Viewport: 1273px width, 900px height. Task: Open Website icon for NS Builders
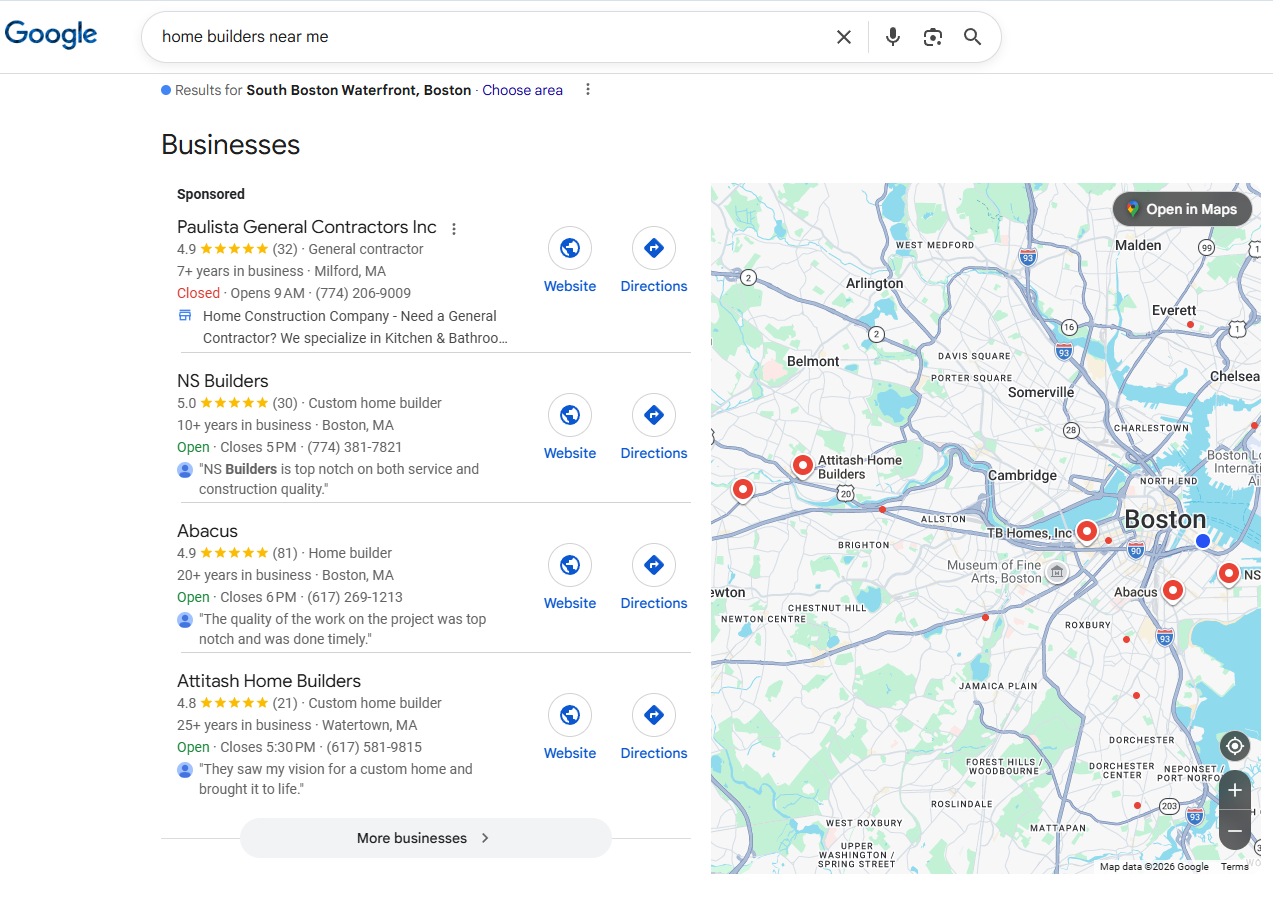570,415
